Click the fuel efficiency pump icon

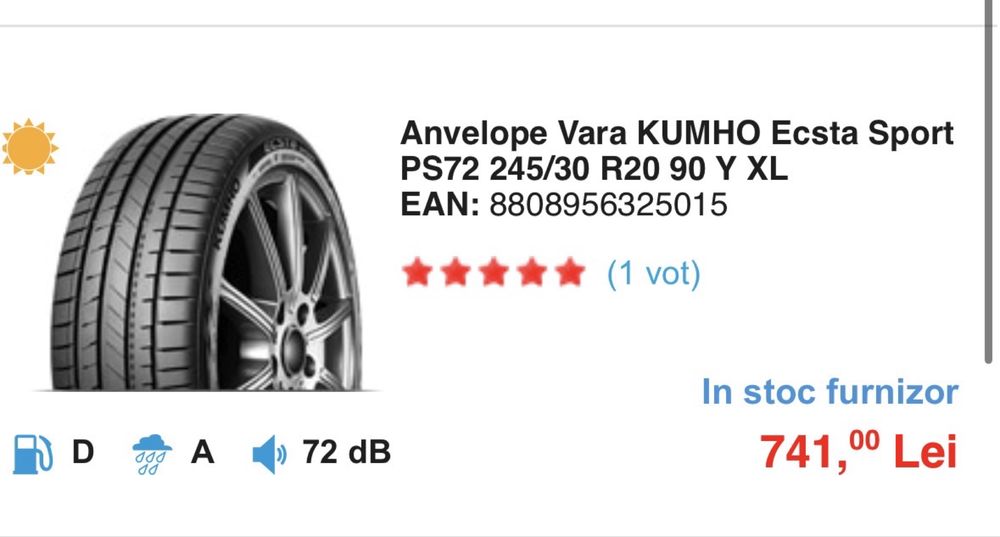[33, 454]
